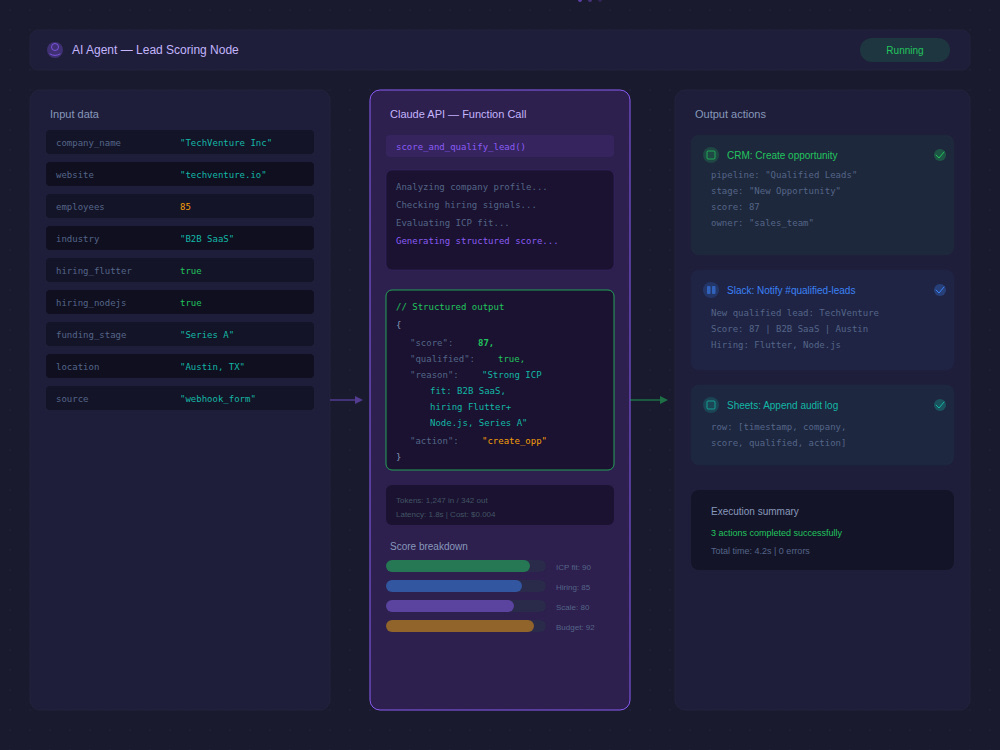This screenshot has width=1000, height=750.
Task: Click the CRM Create opportunity square icon
Action: click(710, 155)
